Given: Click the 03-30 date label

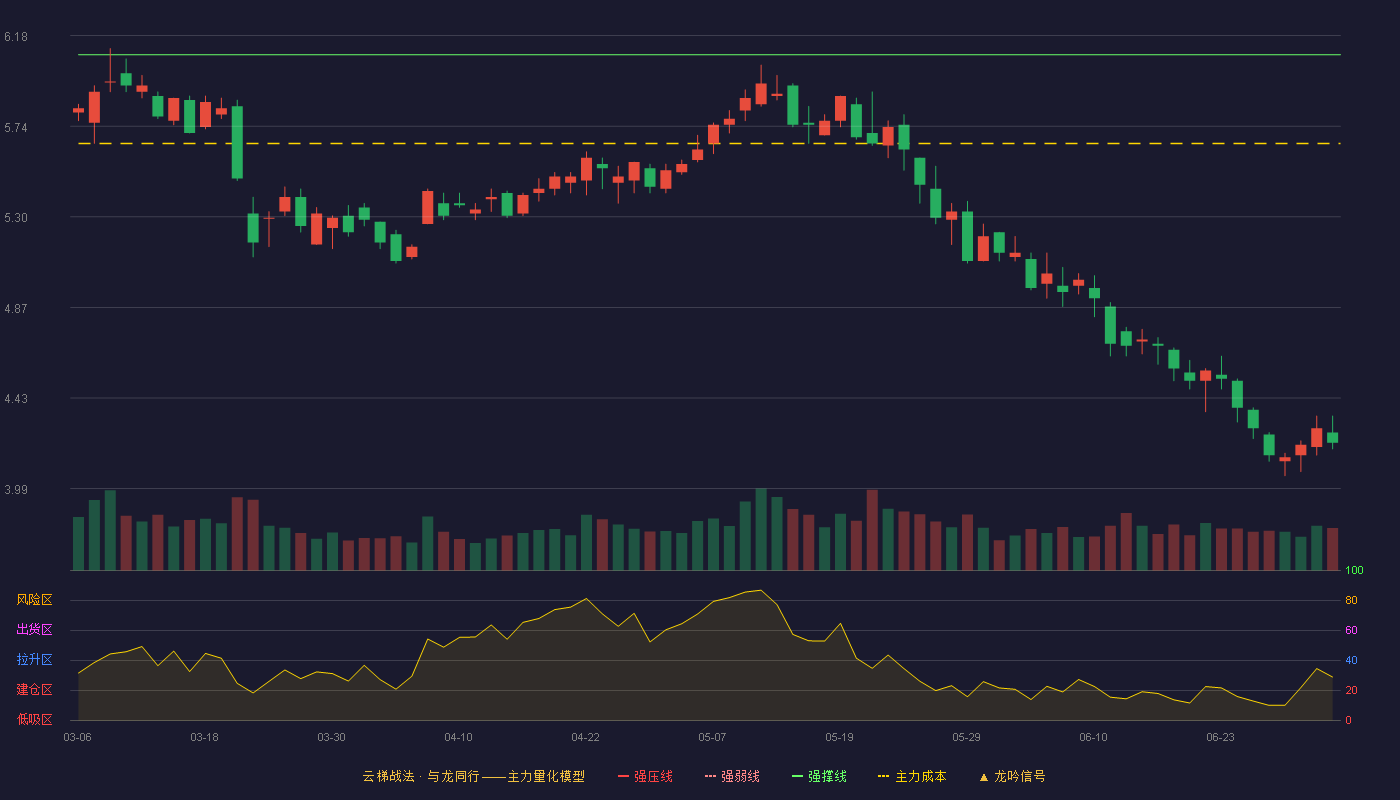Looking at the screenshot, I should point(331,737).
